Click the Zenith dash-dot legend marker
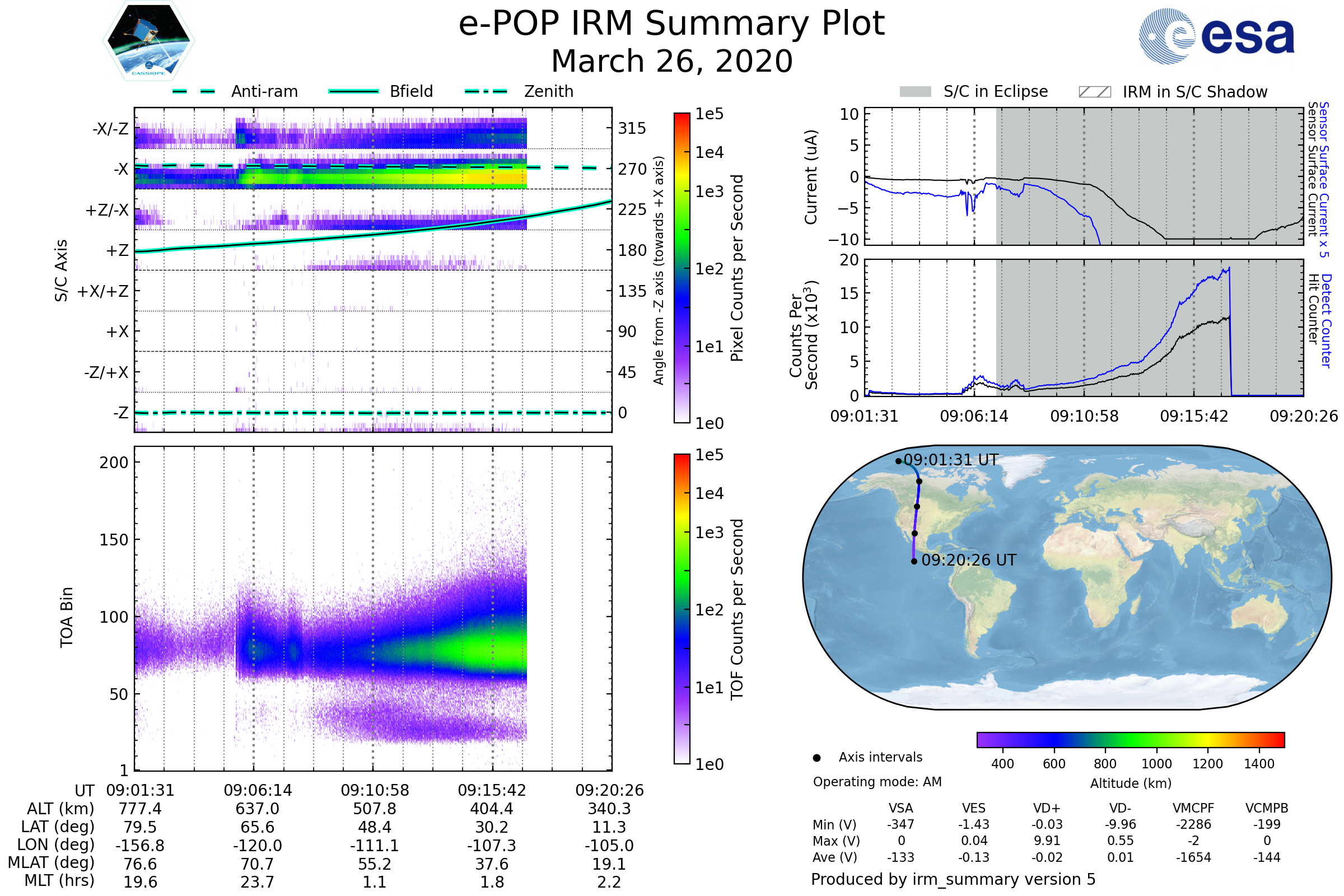The image size is (1344, 896). click(486, 91)
